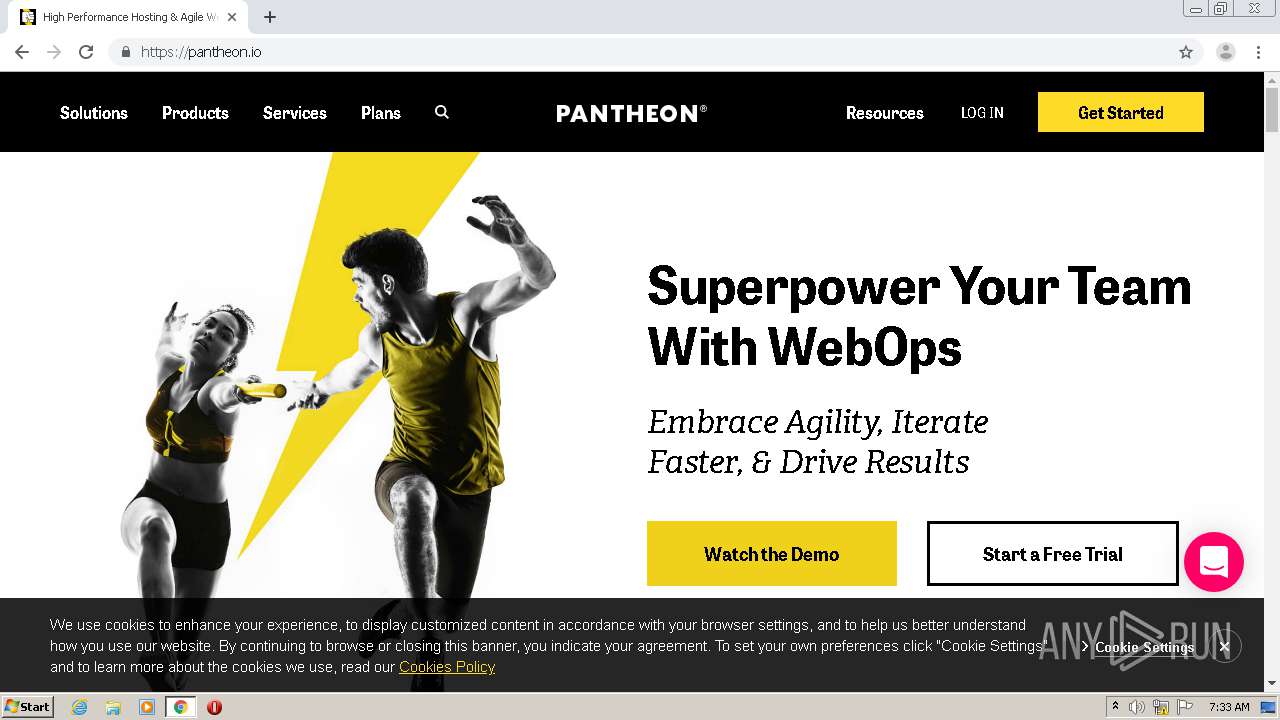
Task: Click the Watch the Demo button
Action: (772, 554)
